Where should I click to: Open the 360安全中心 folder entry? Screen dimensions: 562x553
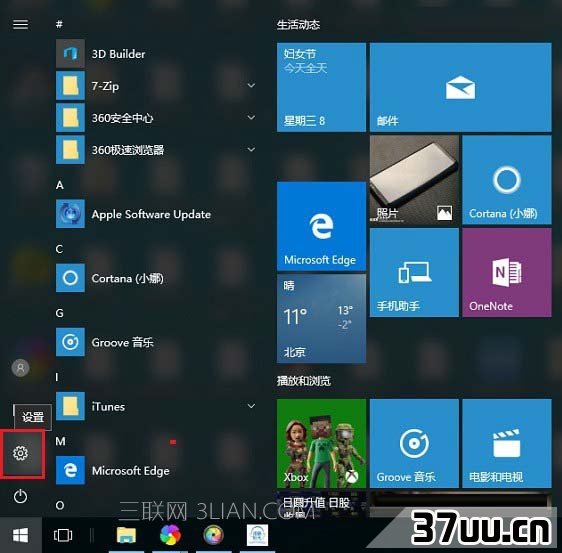pos(156,118)
